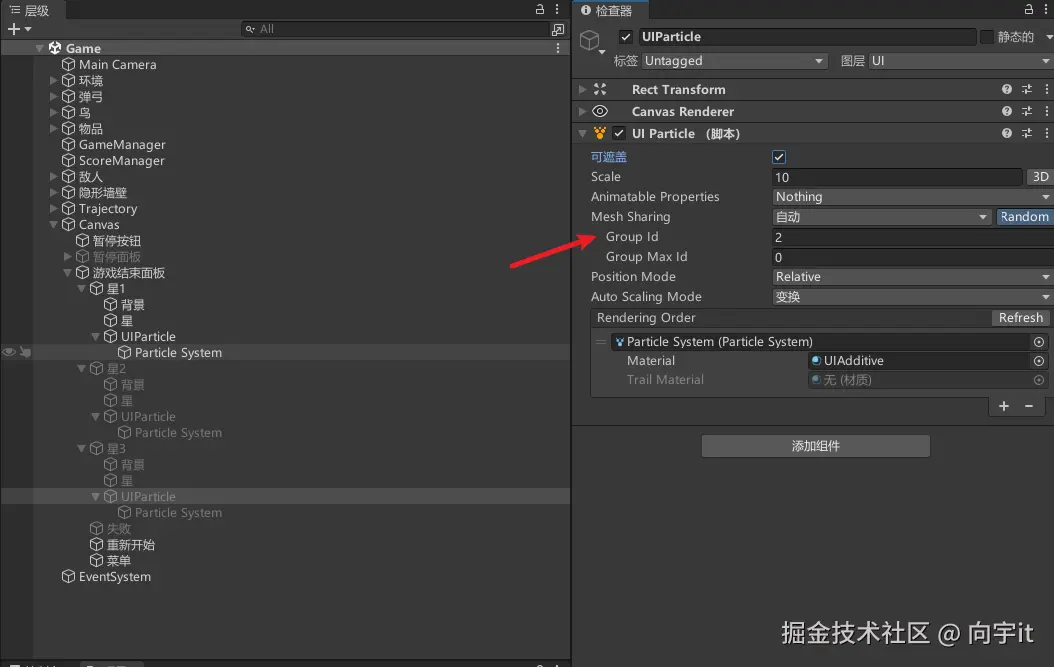Click the Hierarchy search field

tap(395, 29)
